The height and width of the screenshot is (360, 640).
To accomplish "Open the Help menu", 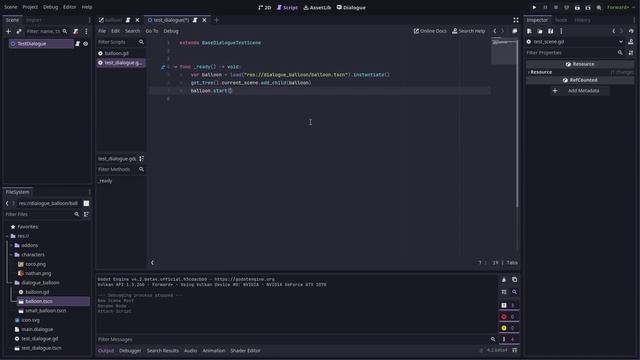I will (87, 7).
